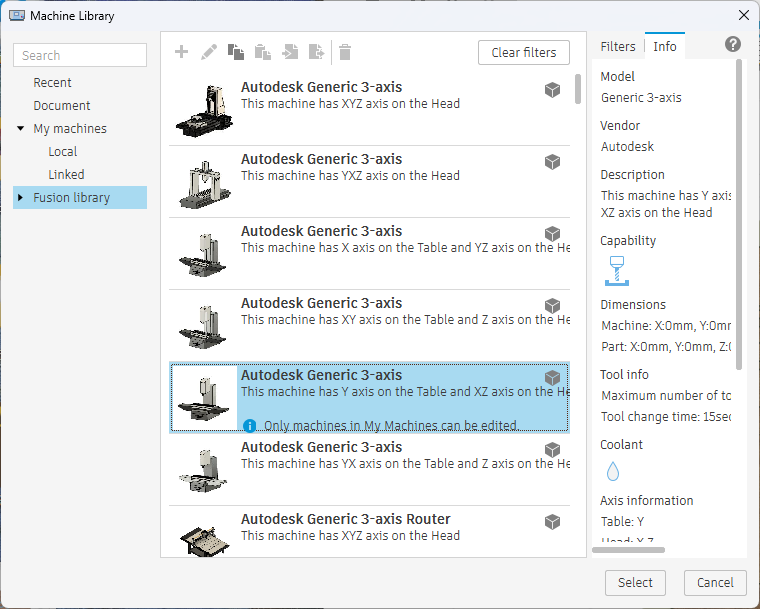Screen dimensions: 760x609
Task: Click the export machine toolbar icon
Action: pos(317,52)
